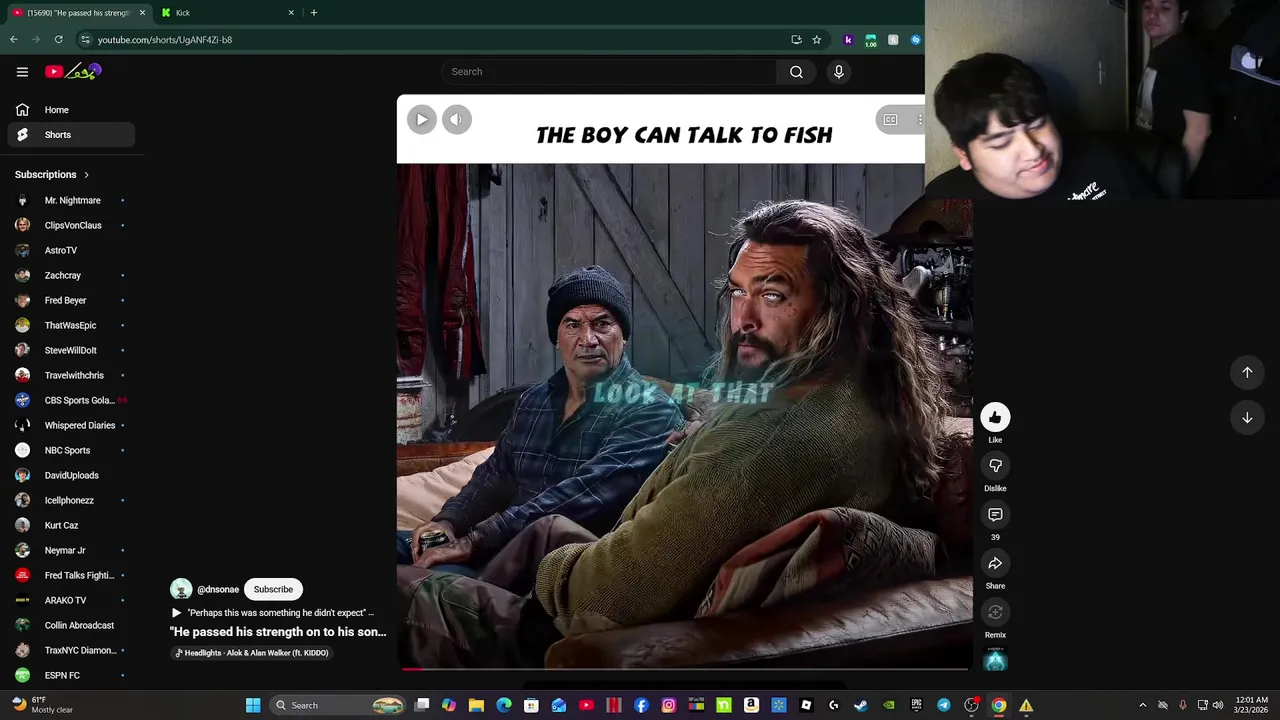This screenshot has width=1280, height=720.
Task: Open Chrome from the taskbar
Action: (998, 705)
